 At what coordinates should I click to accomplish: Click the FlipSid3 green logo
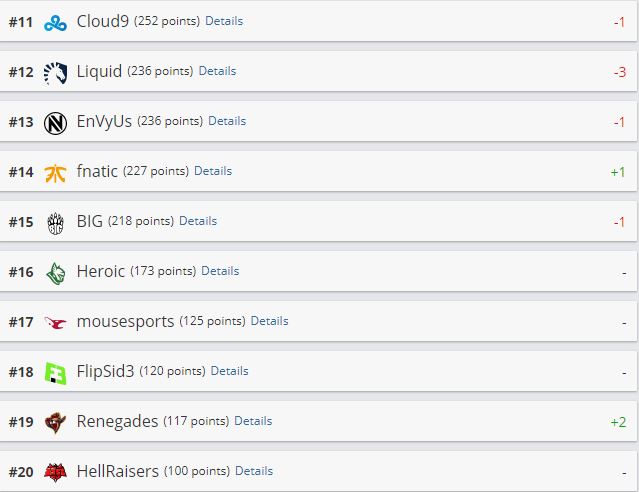[x=55, y=372]
